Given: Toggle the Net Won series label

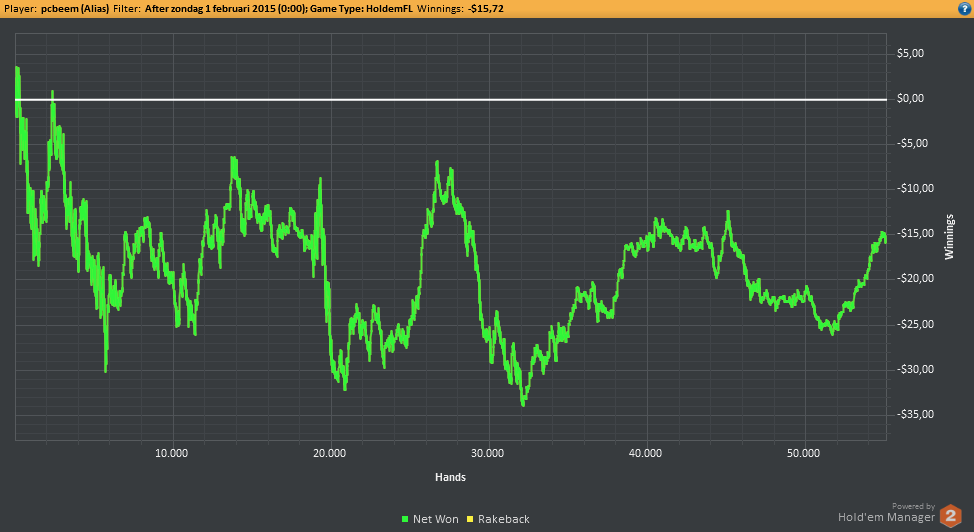Looking at the screenshot, I should pos(435,519).
